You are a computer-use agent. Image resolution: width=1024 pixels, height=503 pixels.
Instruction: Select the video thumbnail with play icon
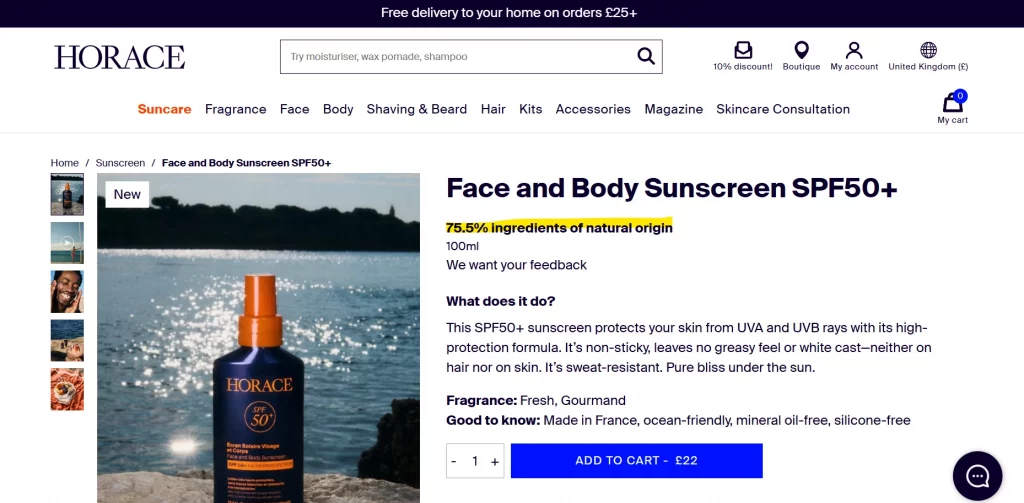click(x=67, y=243)
